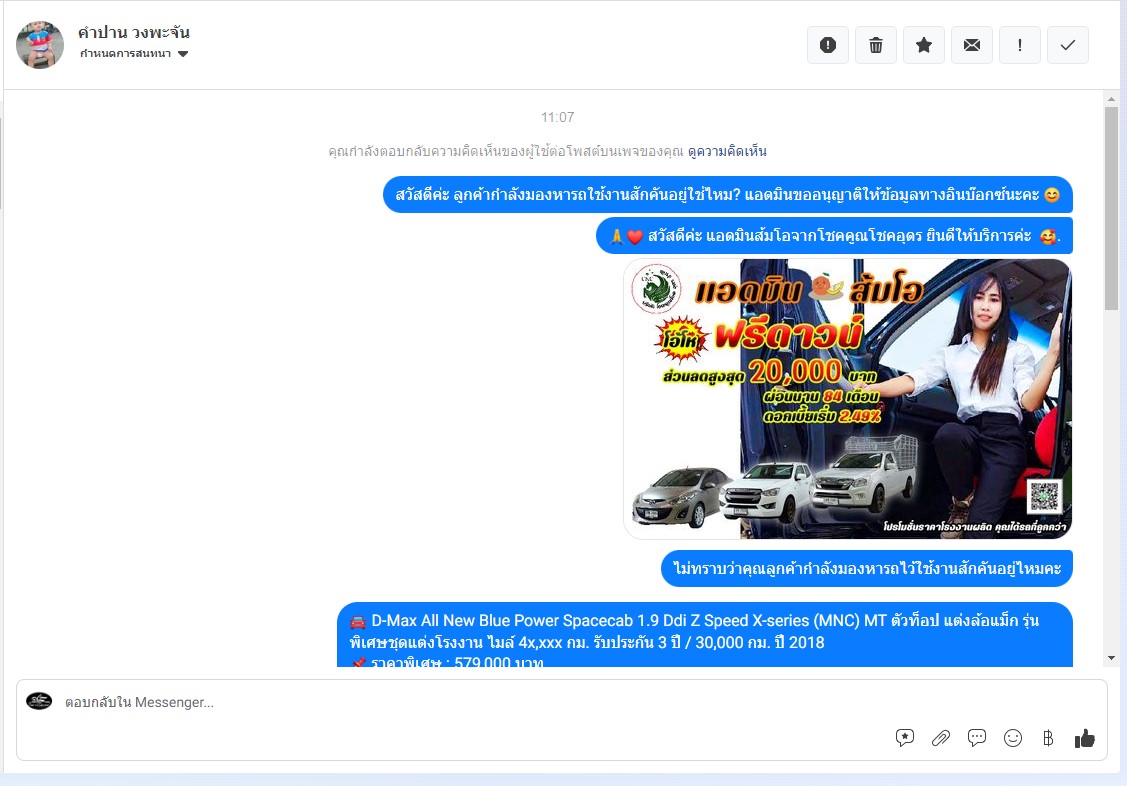Screen dimensions: 1127x786
Task: Attach a file with the paperclip icon
Action: pyautogui.click(x=941, y=738)
